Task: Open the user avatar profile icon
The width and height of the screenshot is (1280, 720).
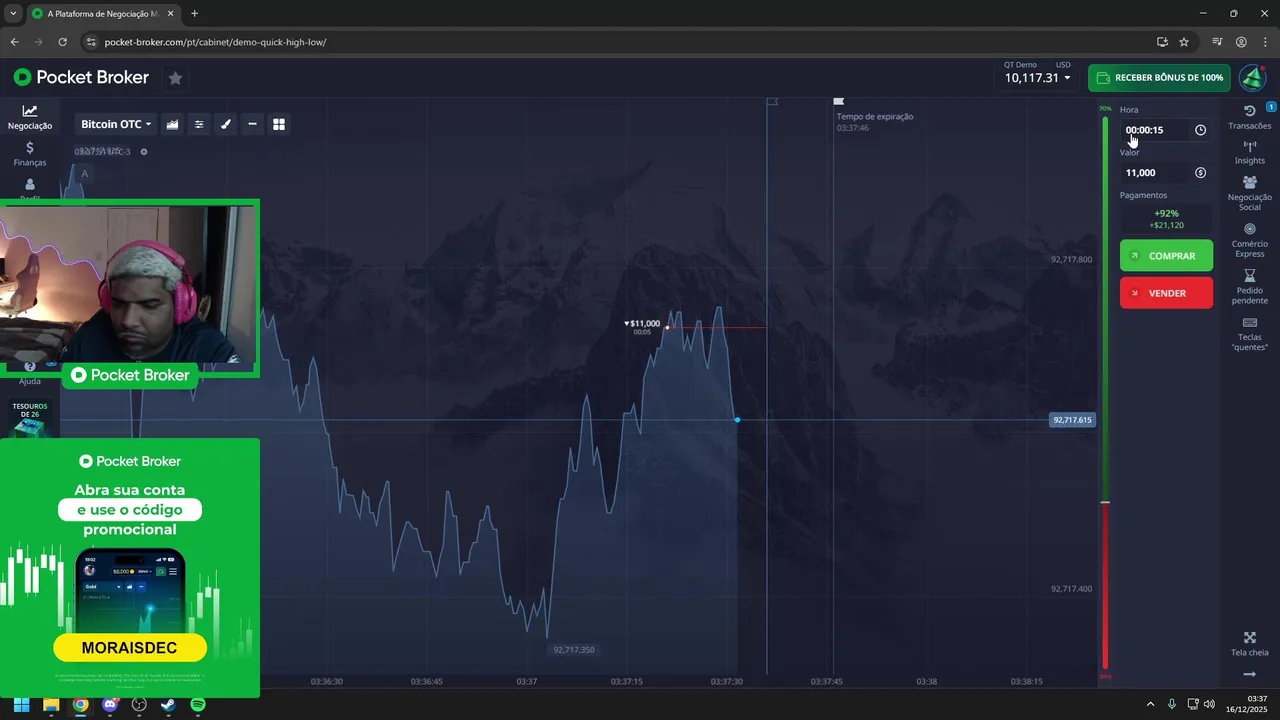Action: (x=1252, y=78)
